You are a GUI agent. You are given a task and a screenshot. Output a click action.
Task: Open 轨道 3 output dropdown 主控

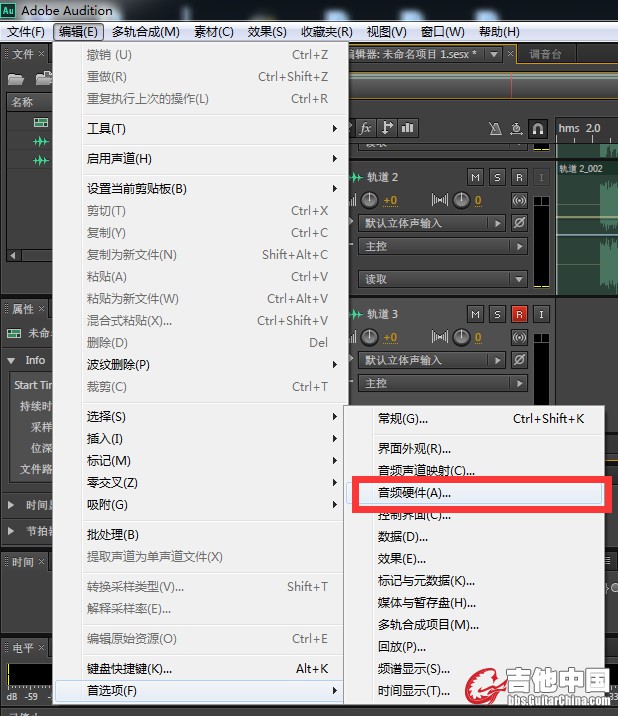point(443,384)
